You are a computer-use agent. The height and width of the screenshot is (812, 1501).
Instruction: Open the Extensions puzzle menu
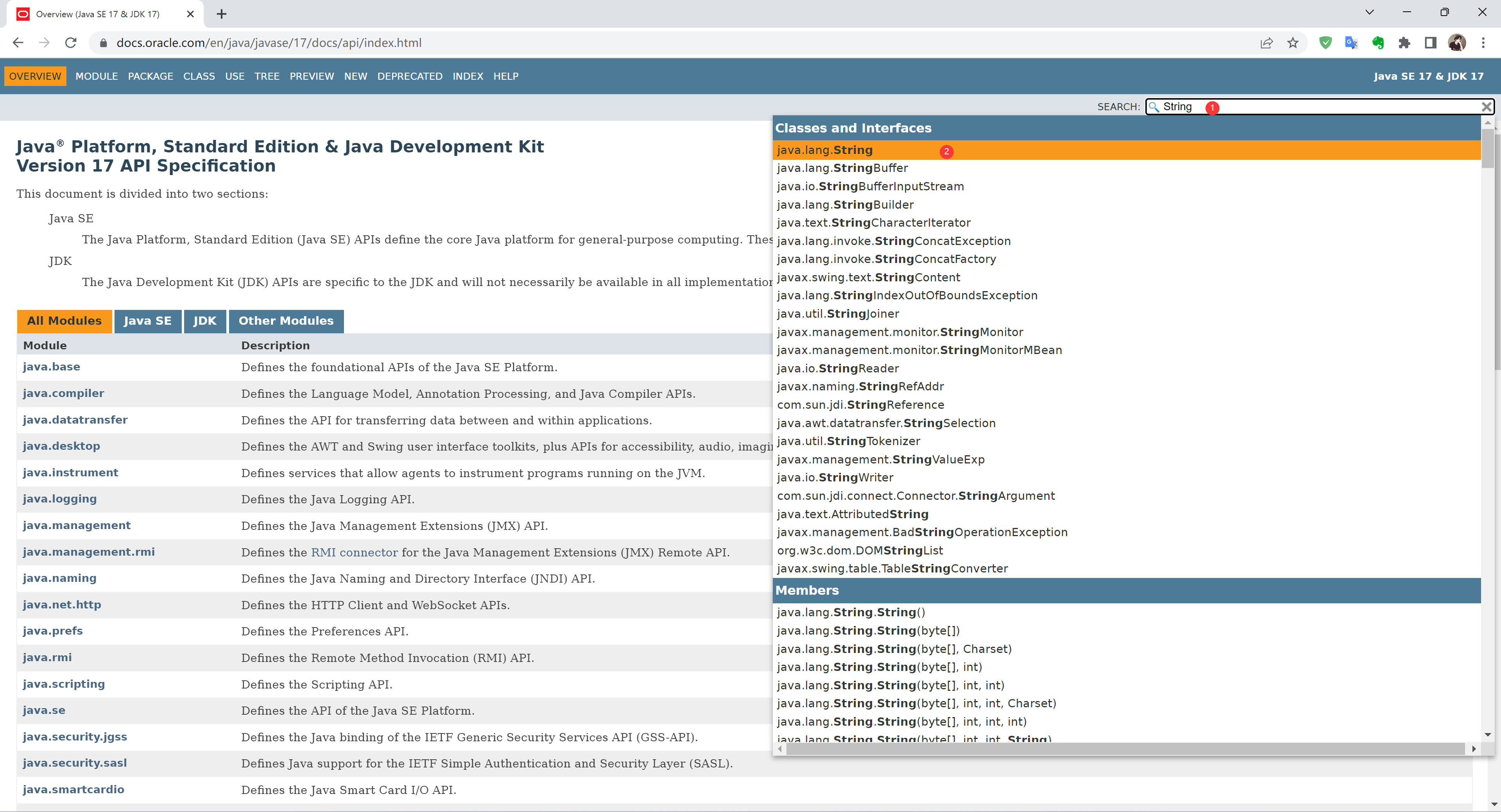pyautogui.click(x=1404, y=43)
